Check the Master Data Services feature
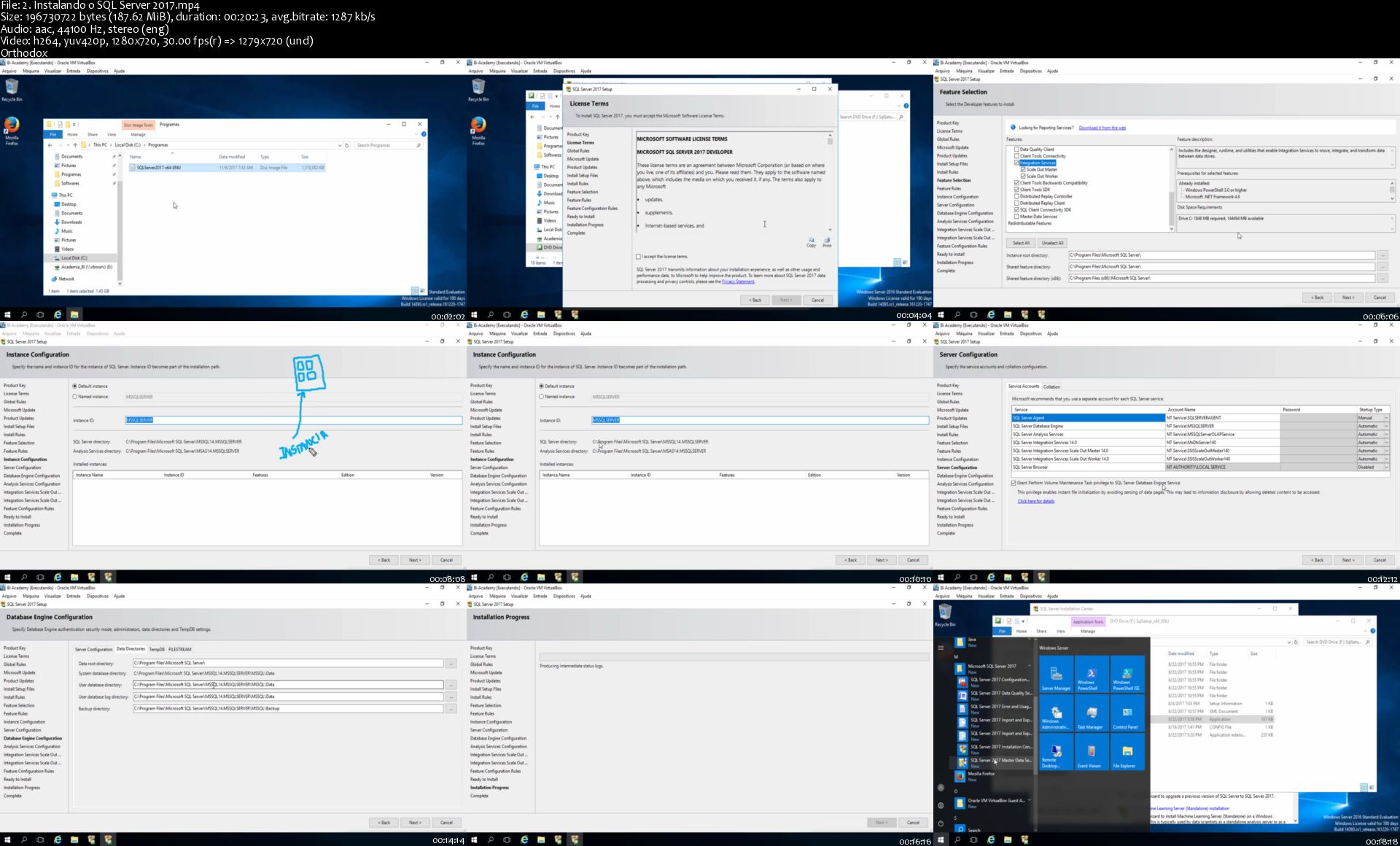 coord(1016,217)
